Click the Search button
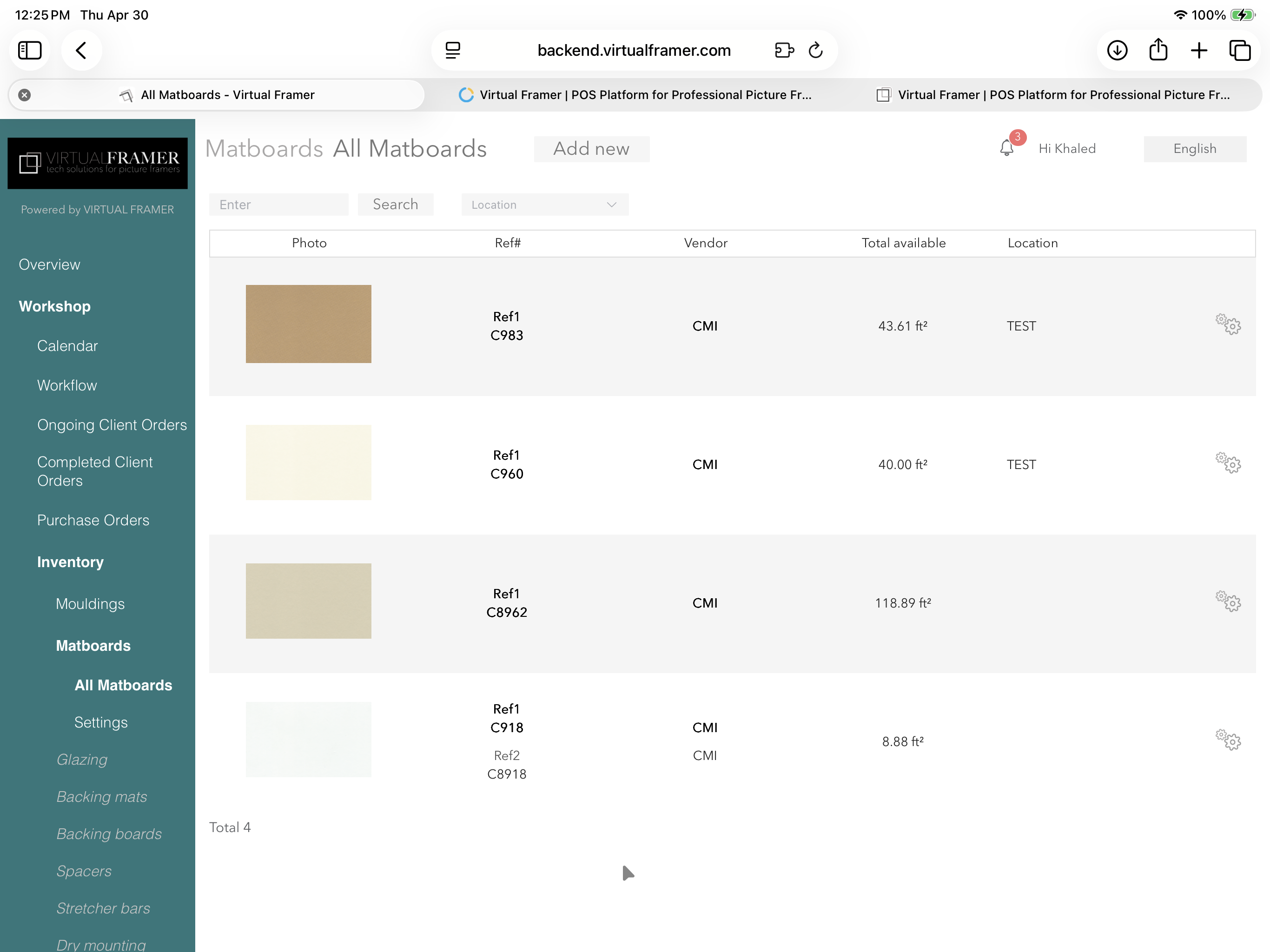 coord(396,205)
